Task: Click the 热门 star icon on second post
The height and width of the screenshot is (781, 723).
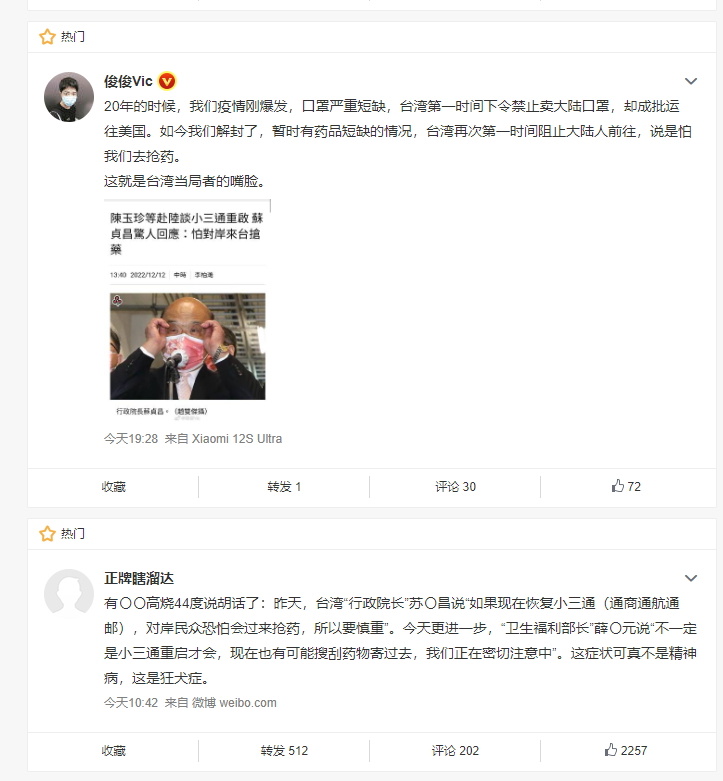Action: [47, 534]
